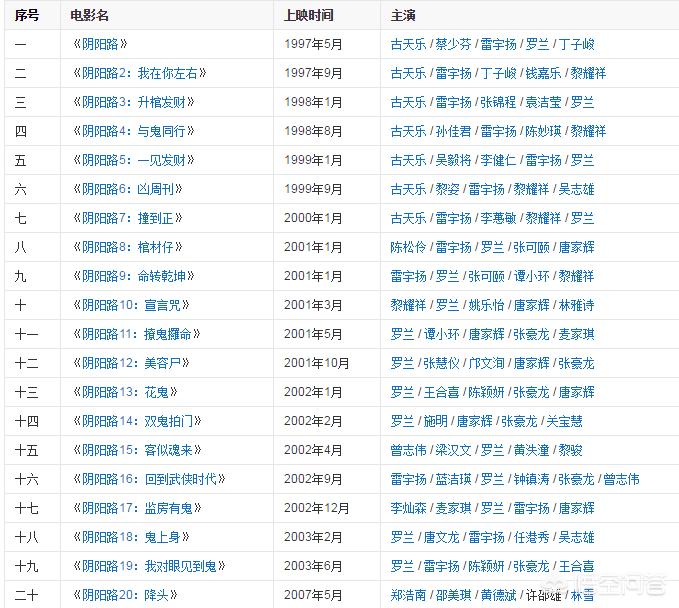This screenshot has width=679, height=608.
Task: Click actor 麦家琪 in the 阴阳路11 row
Action: click(576, 334)
